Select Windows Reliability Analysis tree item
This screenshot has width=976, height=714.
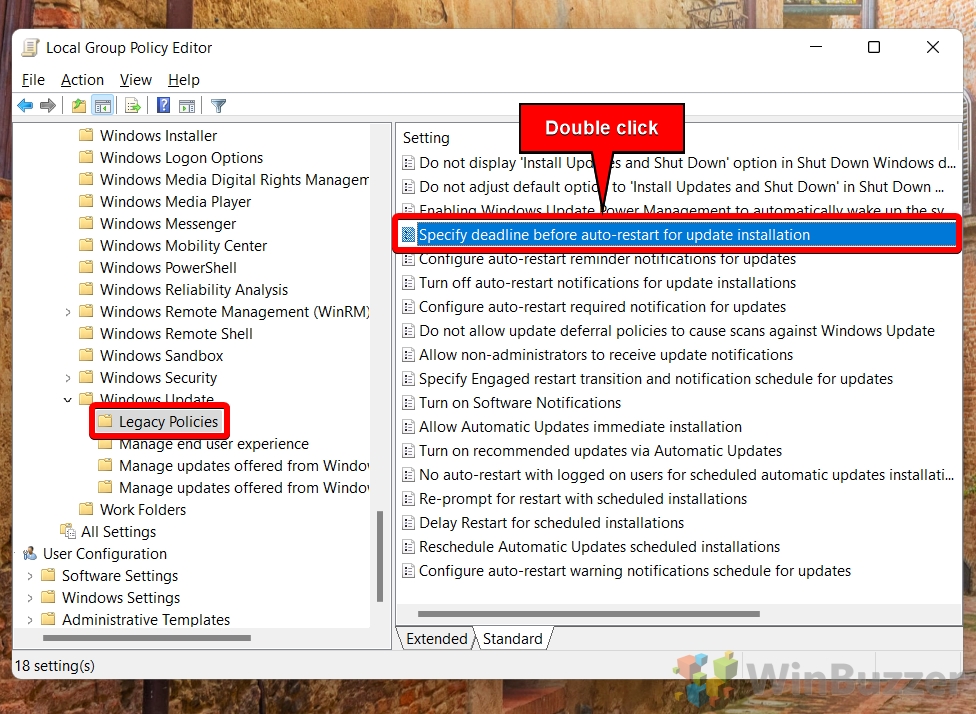point(194,289)
